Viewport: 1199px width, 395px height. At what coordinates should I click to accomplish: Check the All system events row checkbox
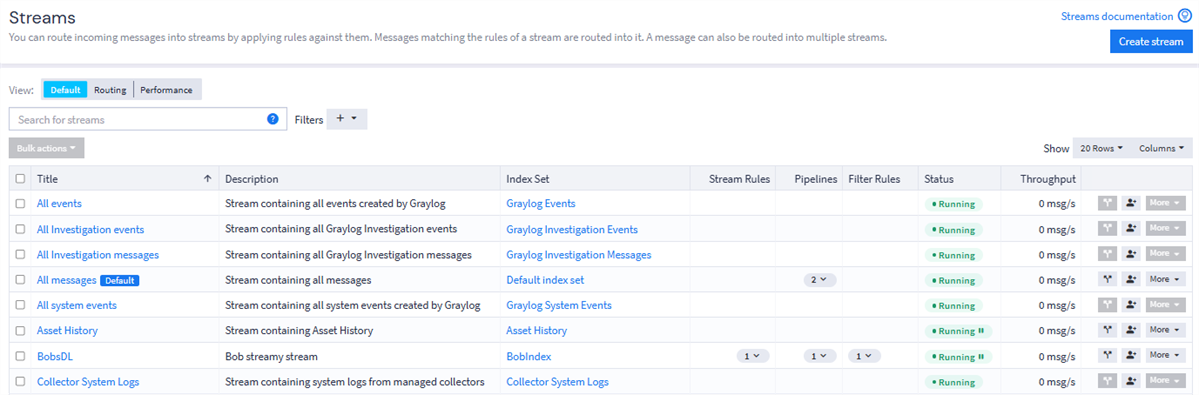click(21, 305)
